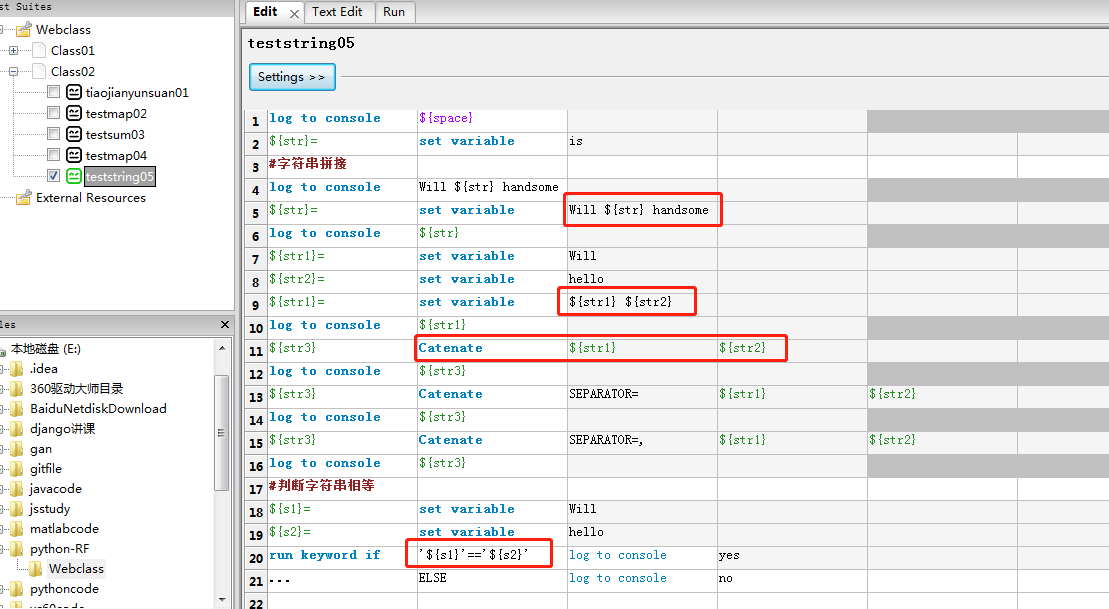Select row number 22 header
Image resolution: width=1109 pixels, height=609 pixels.
[256, 603]
